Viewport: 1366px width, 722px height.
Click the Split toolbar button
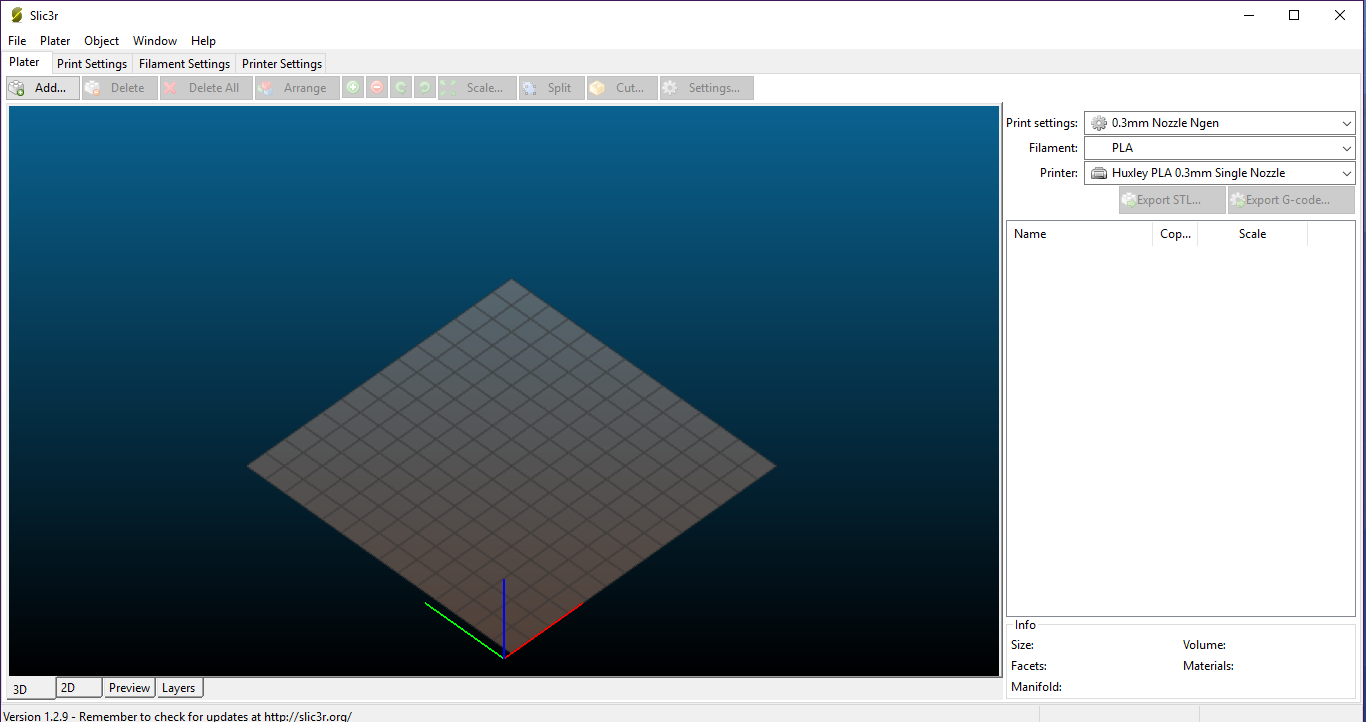(552, 88)
